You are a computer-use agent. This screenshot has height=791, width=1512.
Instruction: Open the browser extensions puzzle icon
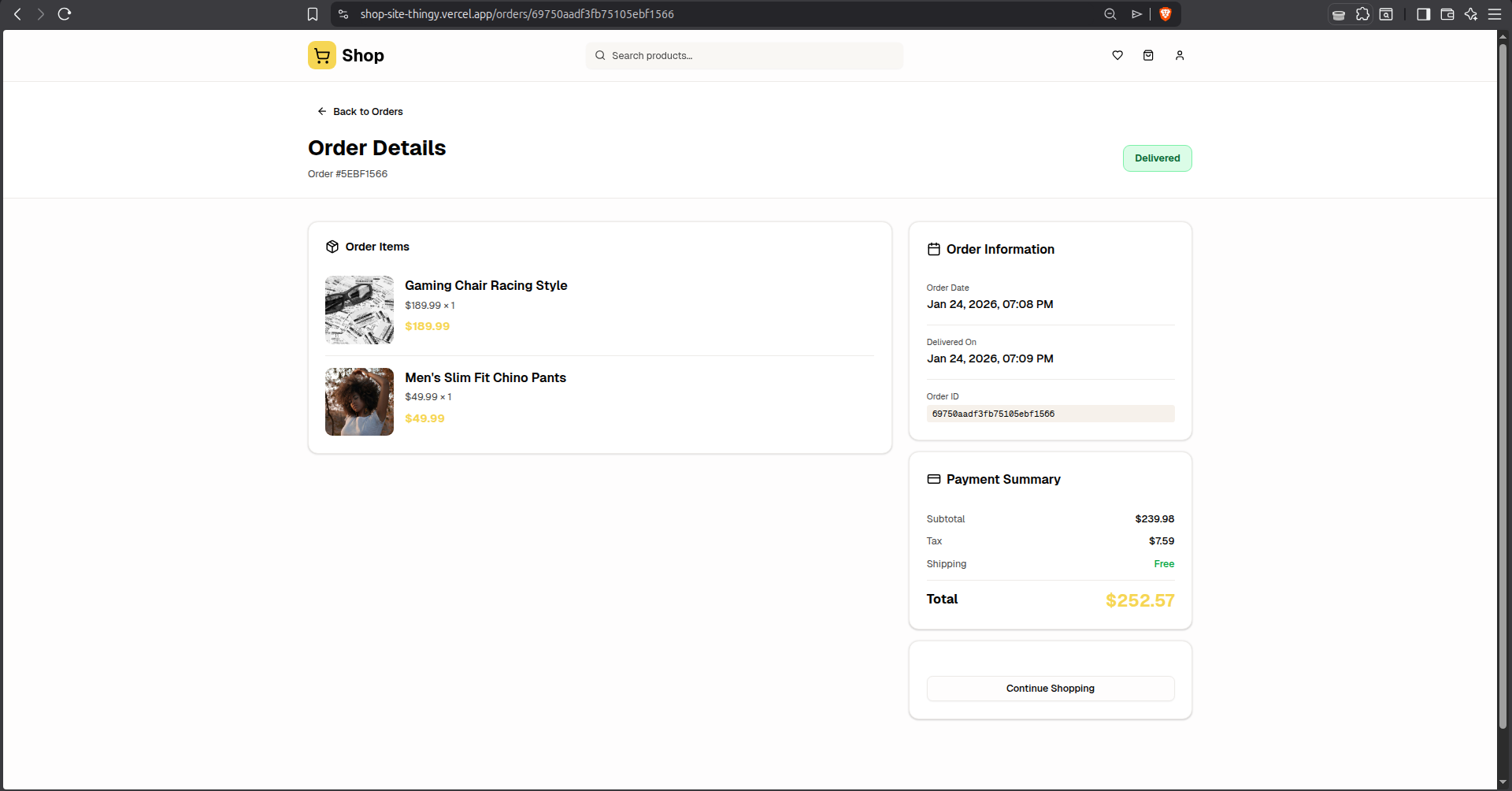1362,14
